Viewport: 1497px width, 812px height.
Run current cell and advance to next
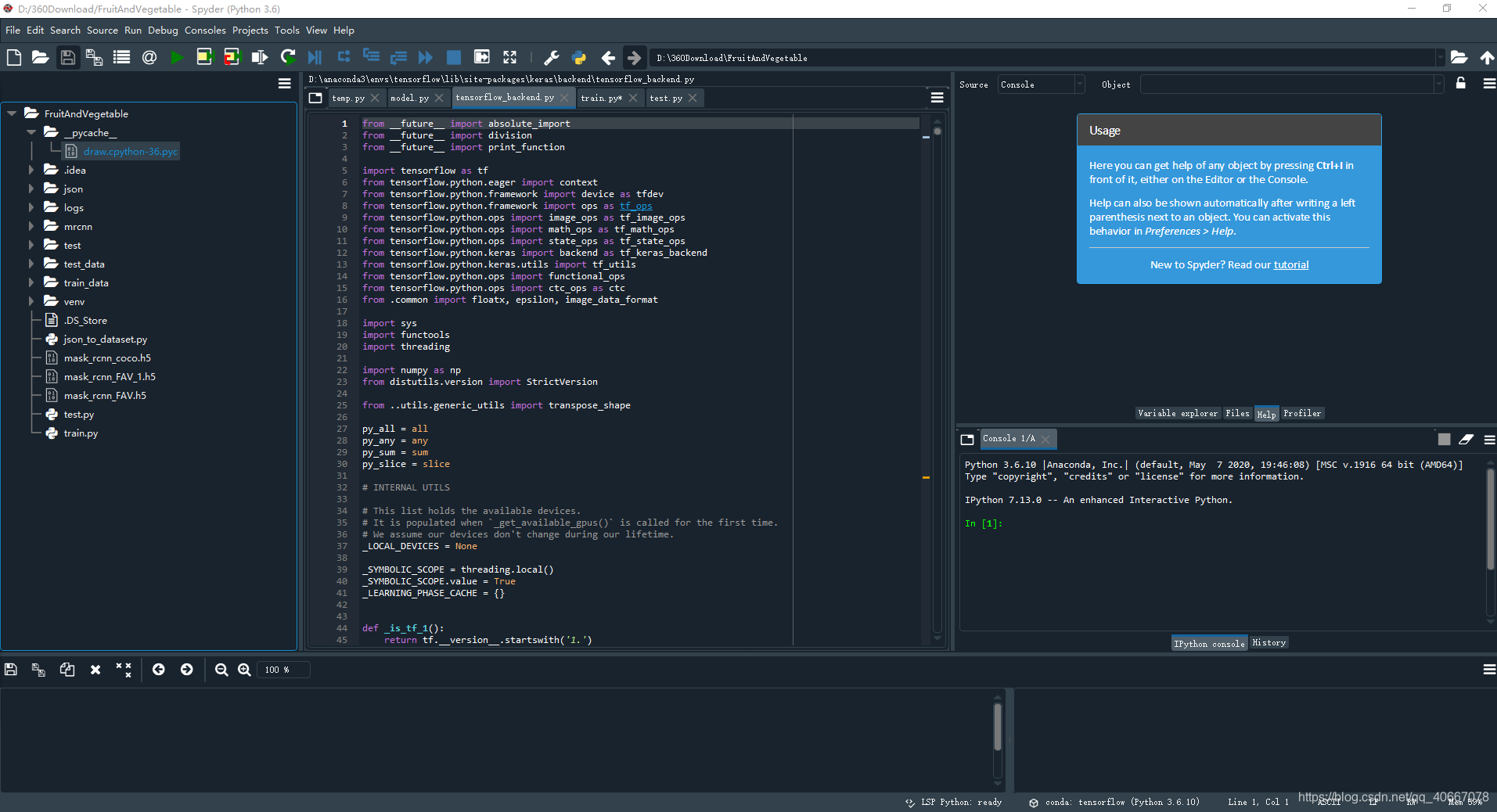pos(232,57)
